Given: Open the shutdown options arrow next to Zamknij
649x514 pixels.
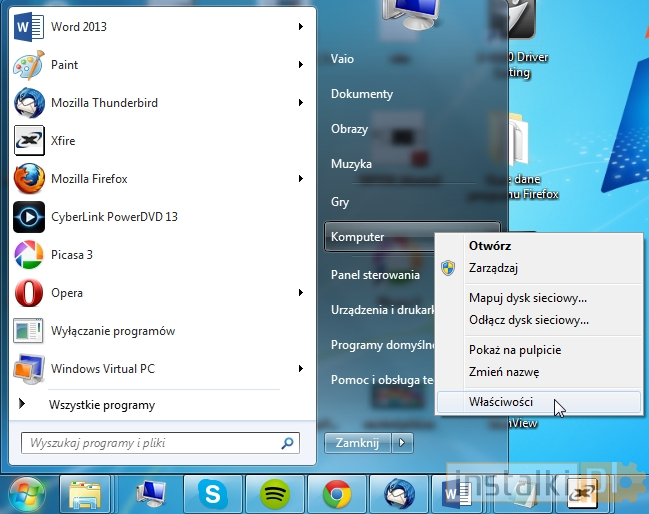Looking at the screenshot, I should pyautogui.click(x=402, y=443).
